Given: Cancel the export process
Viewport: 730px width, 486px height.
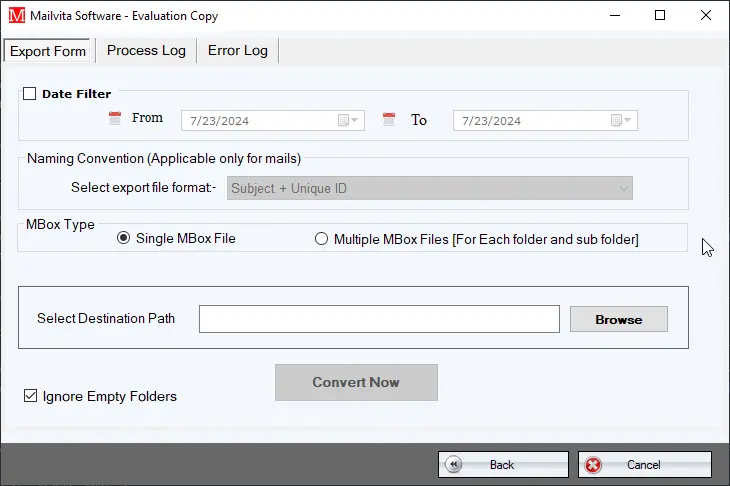Looking at the screenshot, I should coord(645,464).
